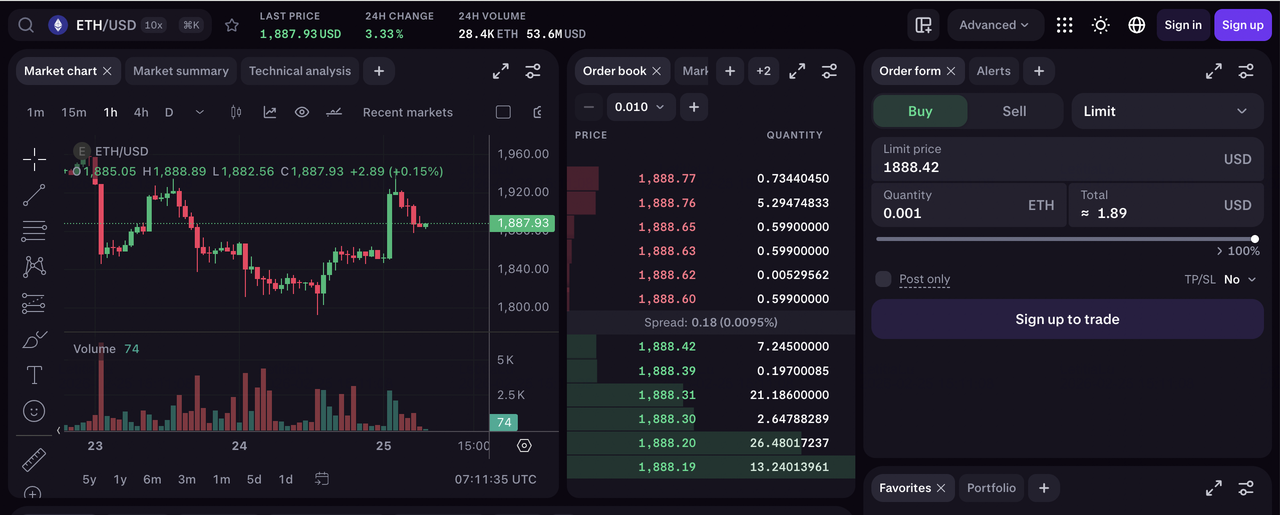Toggle chart visibility eye icon
Viewport: 1280px width, 515px height.
click(x=302, y=112)
